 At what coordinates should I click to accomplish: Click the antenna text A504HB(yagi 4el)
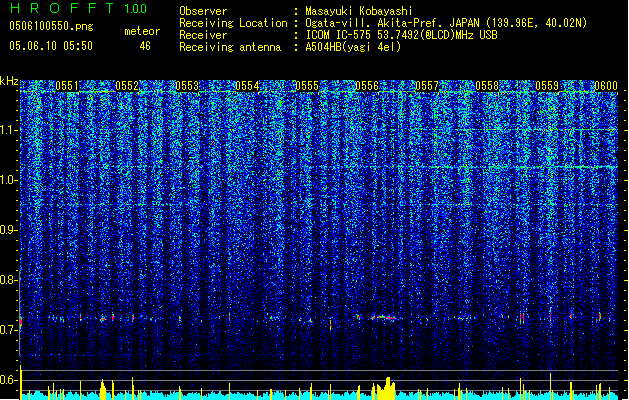tap(353, 47)
